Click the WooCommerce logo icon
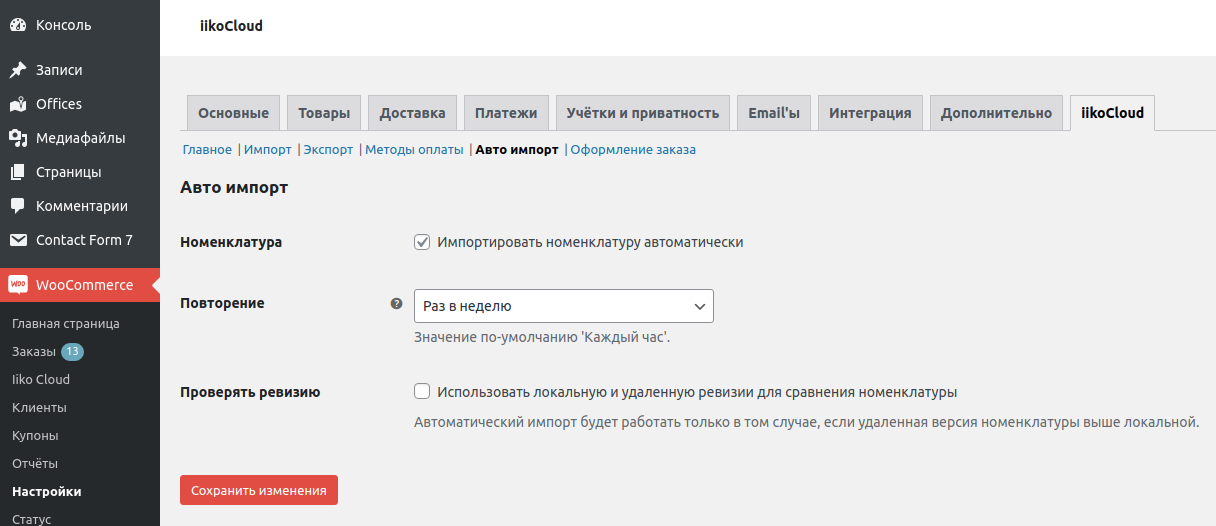Screen dimensions: 1216x526 [x=18, y=285]
